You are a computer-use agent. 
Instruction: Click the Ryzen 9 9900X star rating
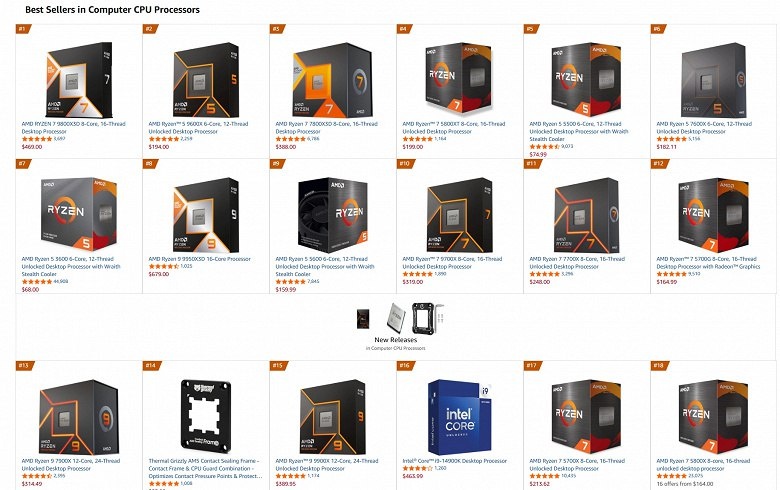click(x=291, y=476)
